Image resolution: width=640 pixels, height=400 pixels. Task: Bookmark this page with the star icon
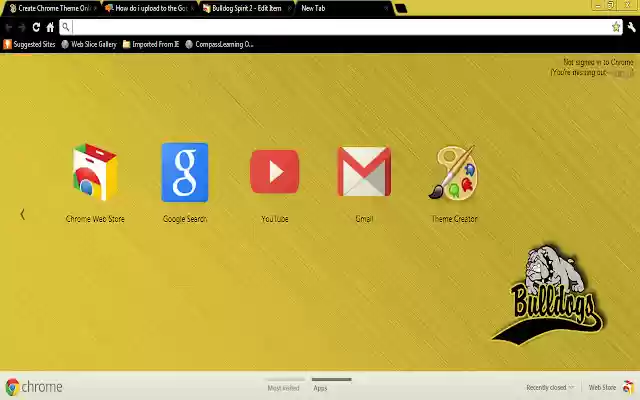(x=616, y=27)
